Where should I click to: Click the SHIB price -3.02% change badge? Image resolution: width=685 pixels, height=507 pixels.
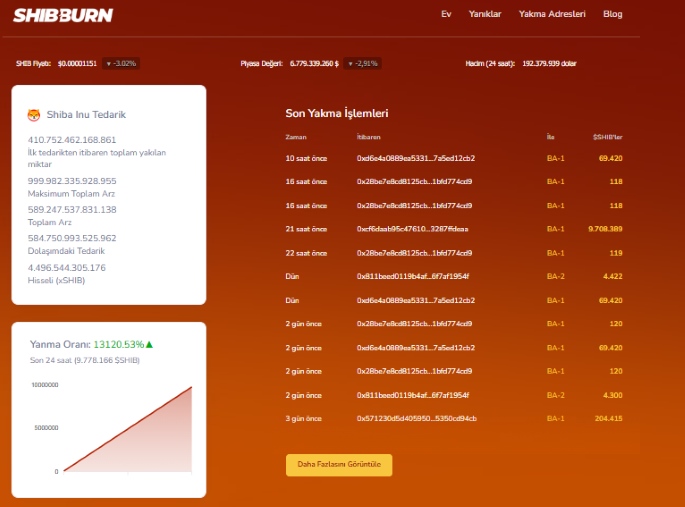point(121,63)
